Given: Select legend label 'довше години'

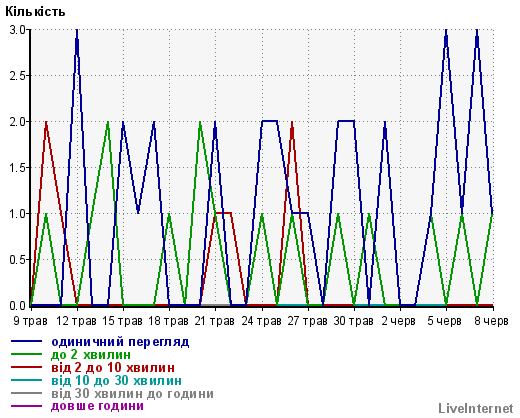Looking at the screenshot, I should tap(97, 406).
